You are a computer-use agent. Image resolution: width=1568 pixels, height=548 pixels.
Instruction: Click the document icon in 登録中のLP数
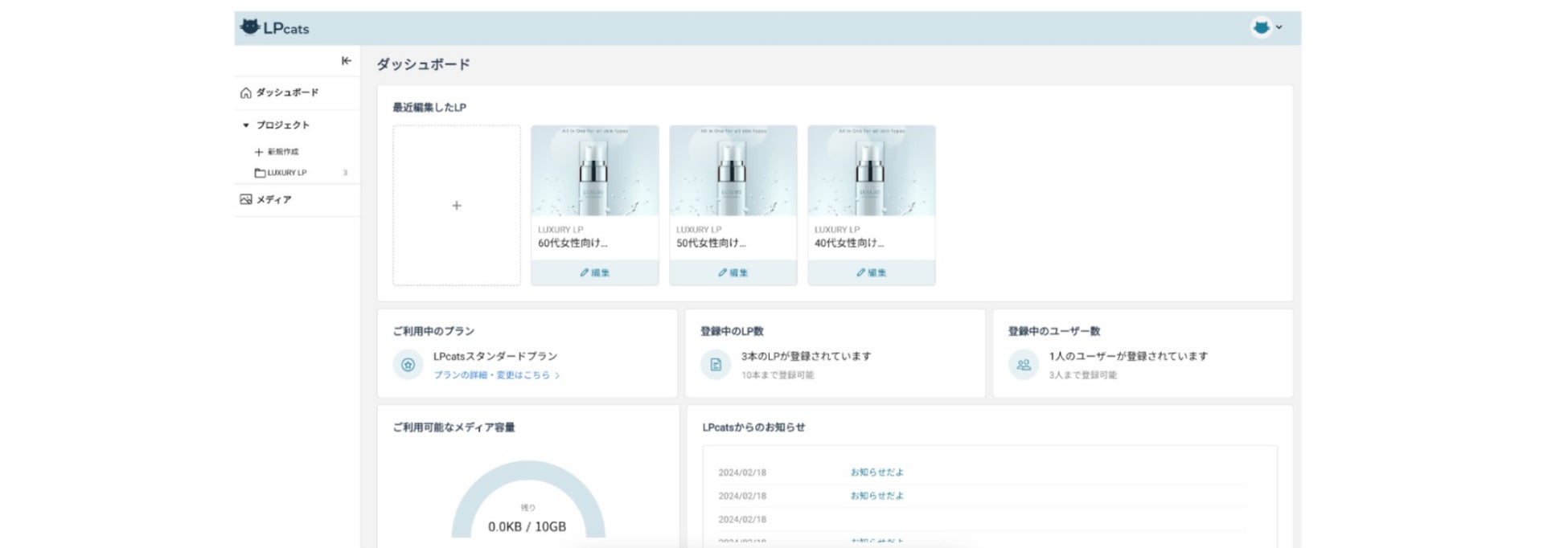tap(716, 365)
